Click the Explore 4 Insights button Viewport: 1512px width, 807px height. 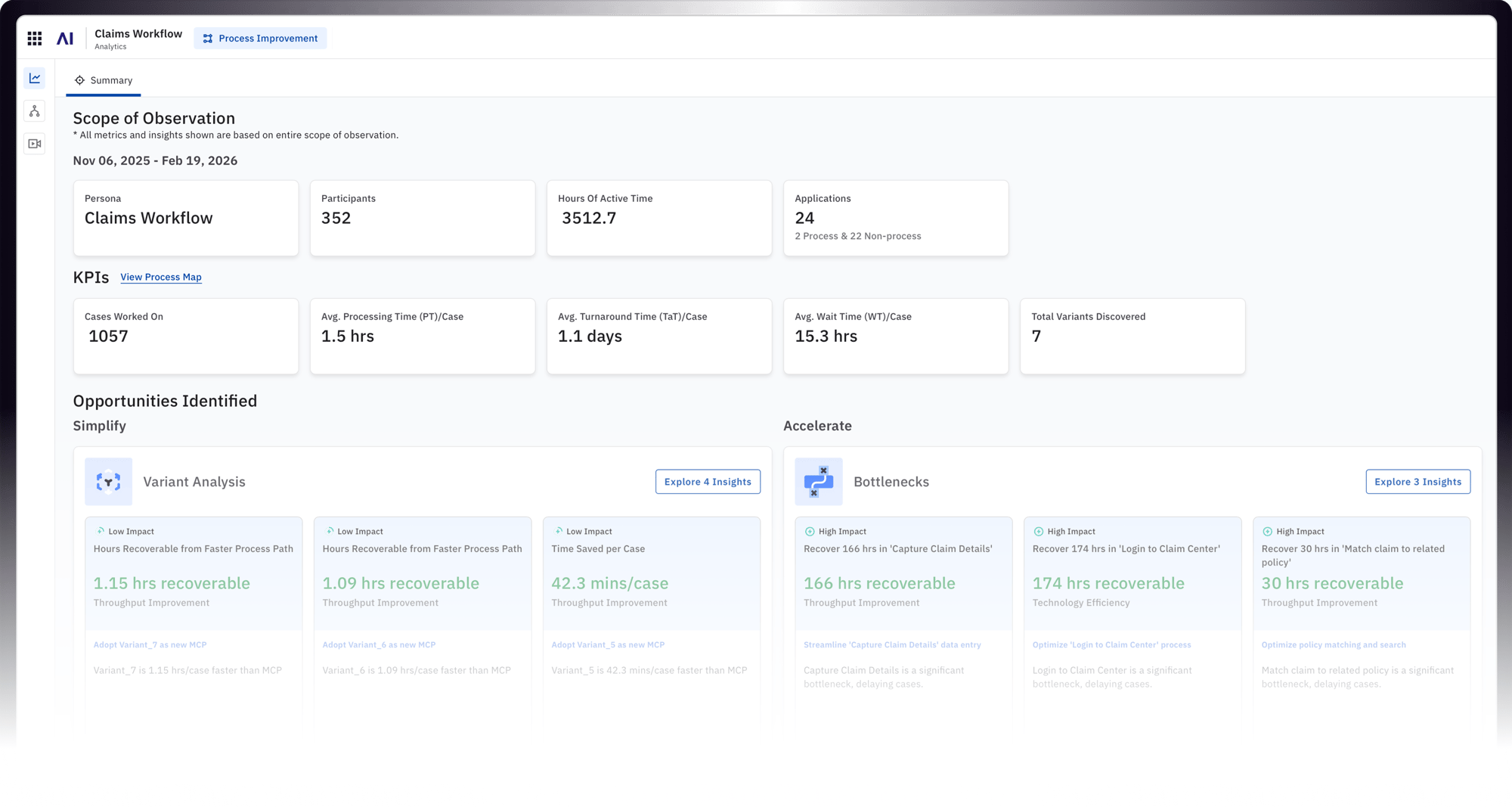coord(708,481)
